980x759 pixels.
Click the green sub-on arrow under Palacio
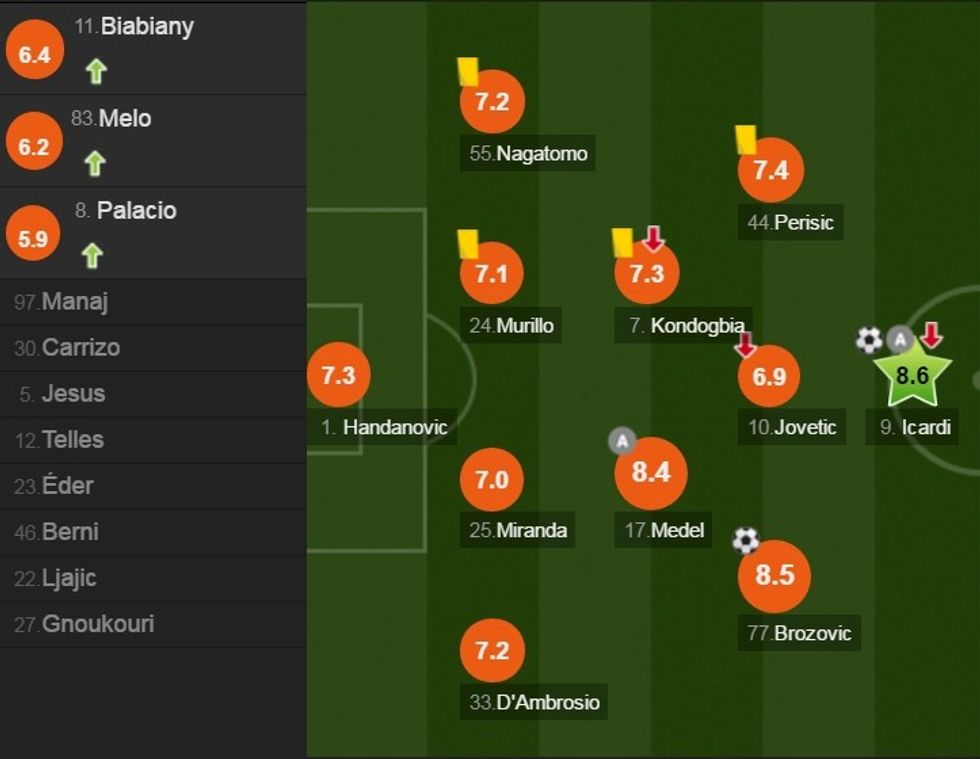coord(92,256)
